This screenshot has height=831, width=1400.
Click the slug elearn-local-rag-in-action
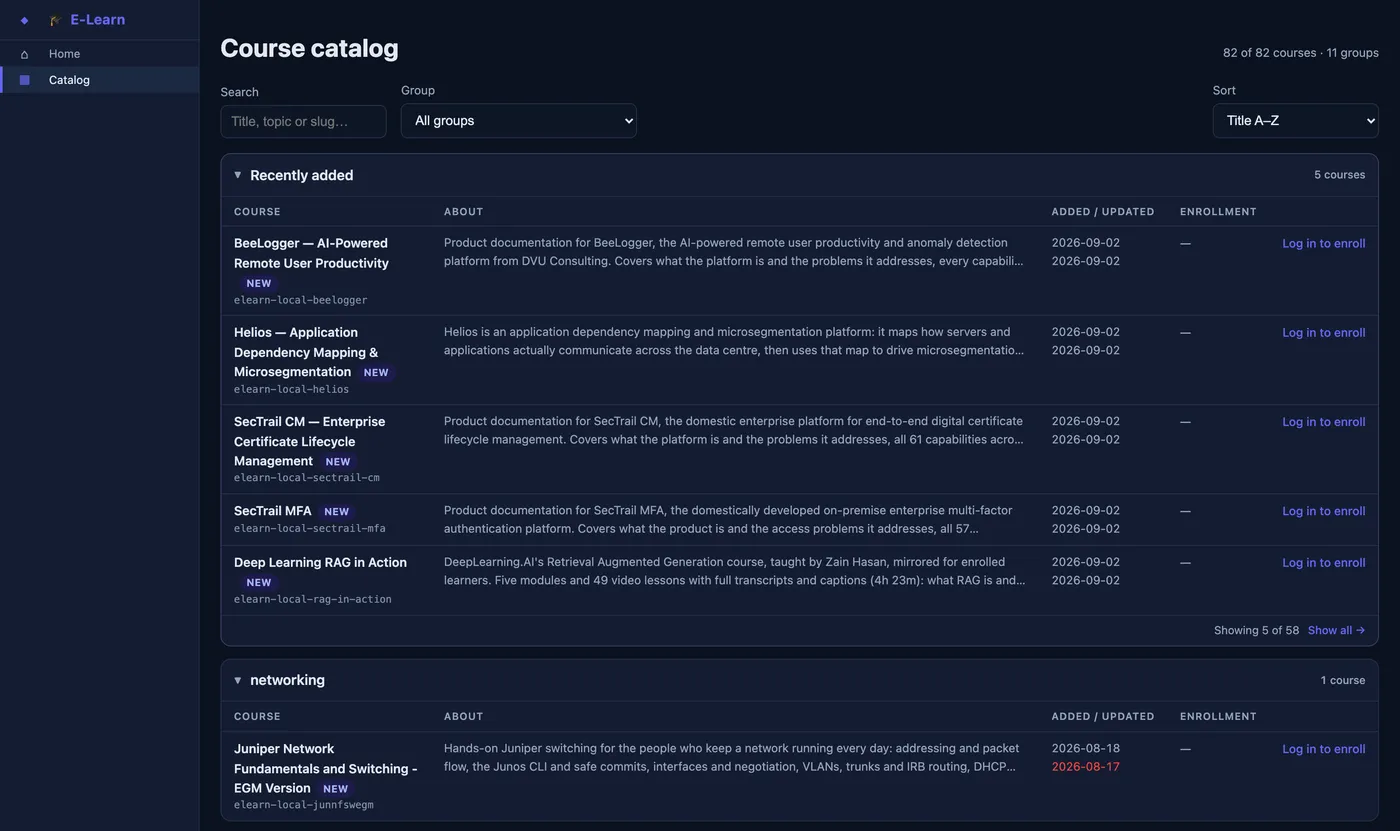(x=313, y=599)
